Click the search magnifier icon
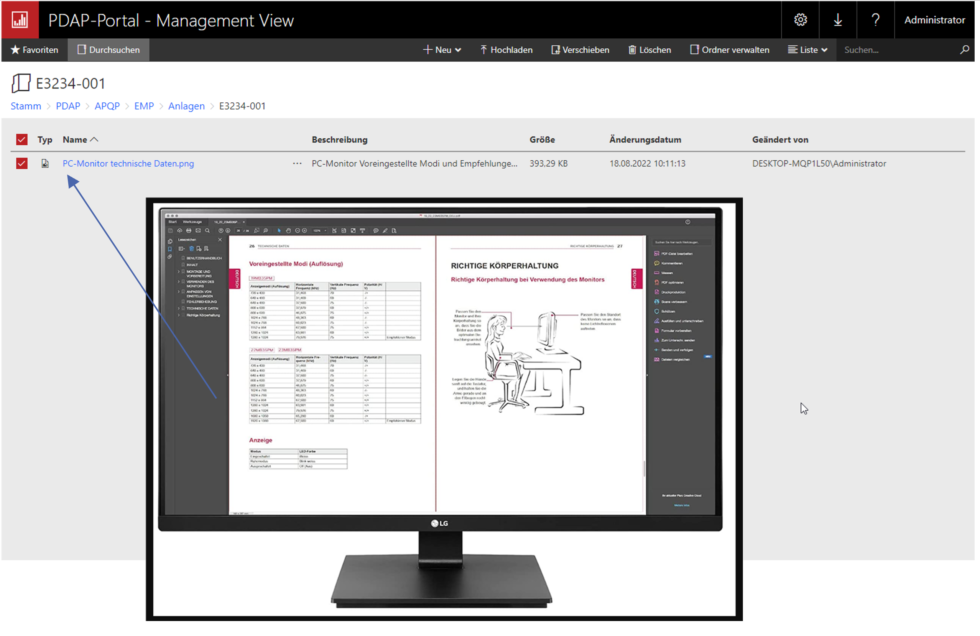 pyautogui.click(x=964, y=49)
